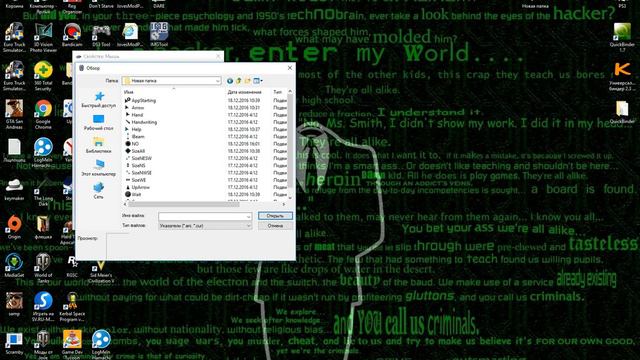Select the NO cursor file
640x360 pixels.
[132, 144]
